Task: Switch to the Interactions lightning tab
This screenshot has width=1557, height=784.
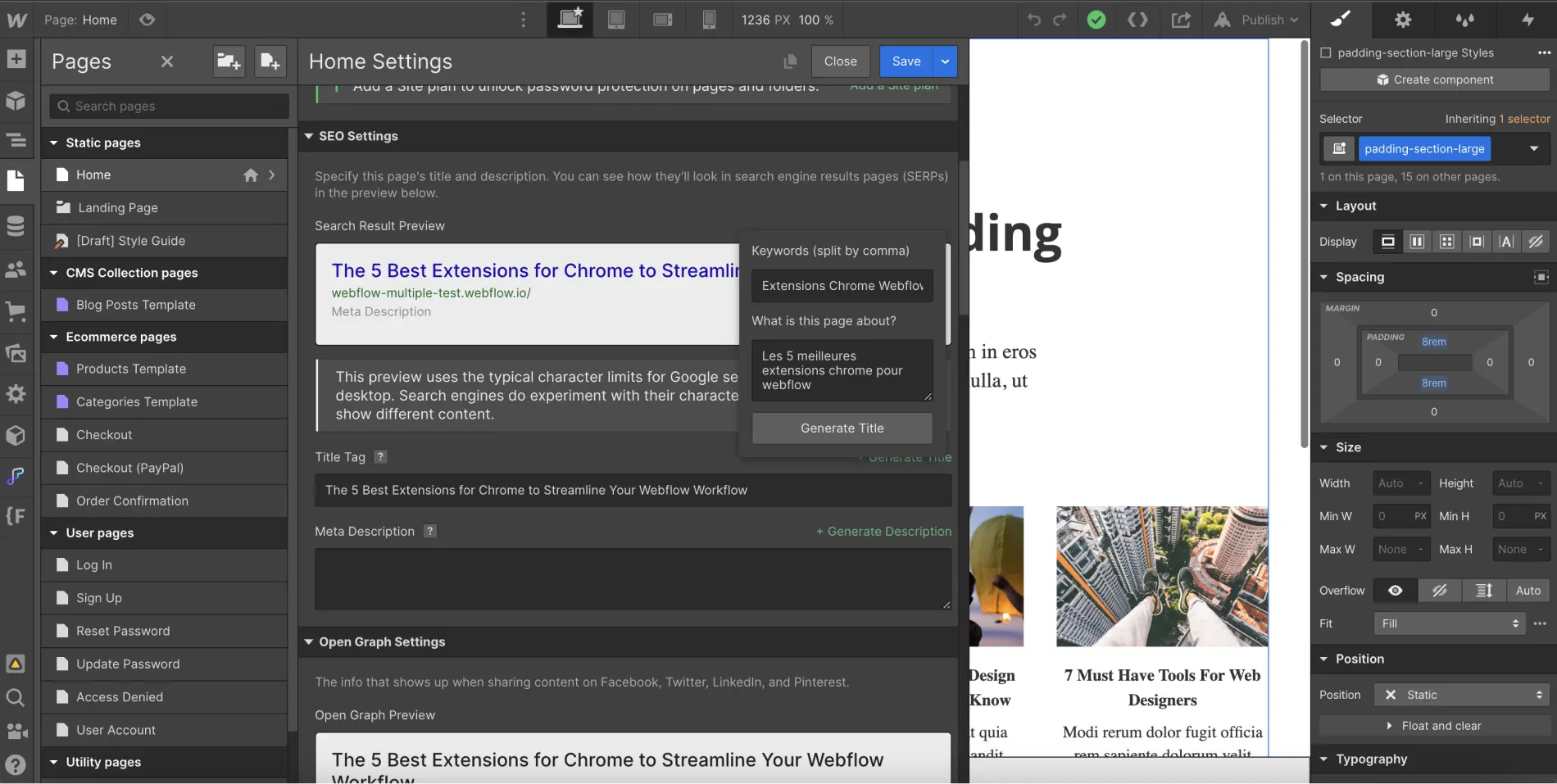Action: coord(1527,19)
